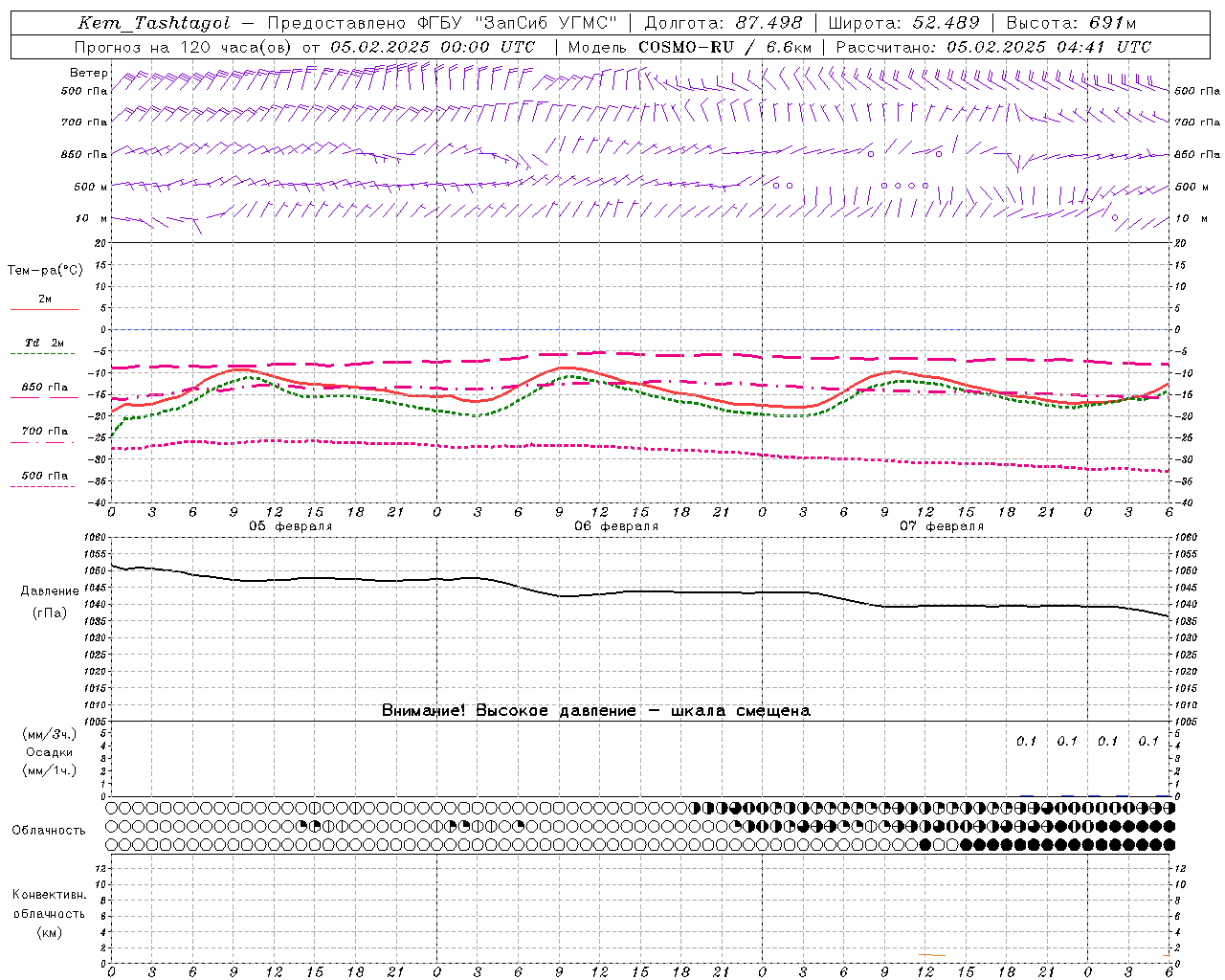Image resolution: width=1225 pixels, height=980 pixels.
Task: Click the (гПа) unit under Давление
Action: coord(50,613)
